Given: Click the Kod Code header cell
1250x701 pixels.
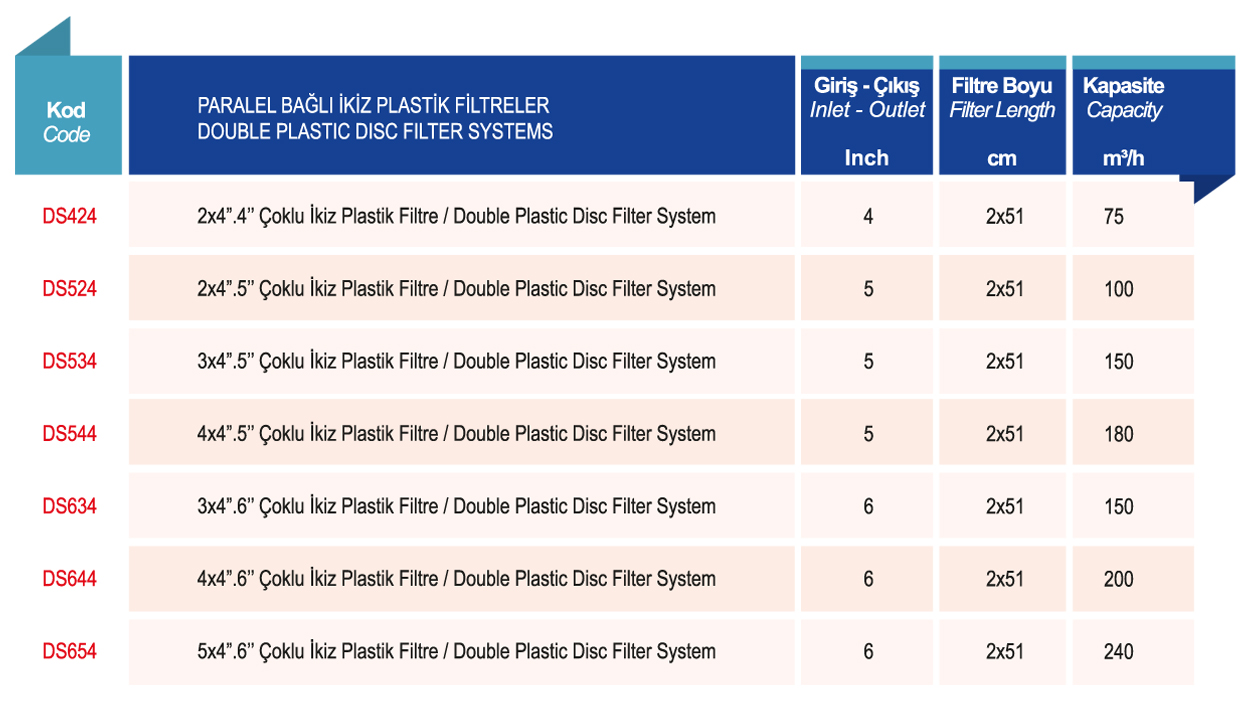Looking at the screenshot, I should tap(68, 115).
